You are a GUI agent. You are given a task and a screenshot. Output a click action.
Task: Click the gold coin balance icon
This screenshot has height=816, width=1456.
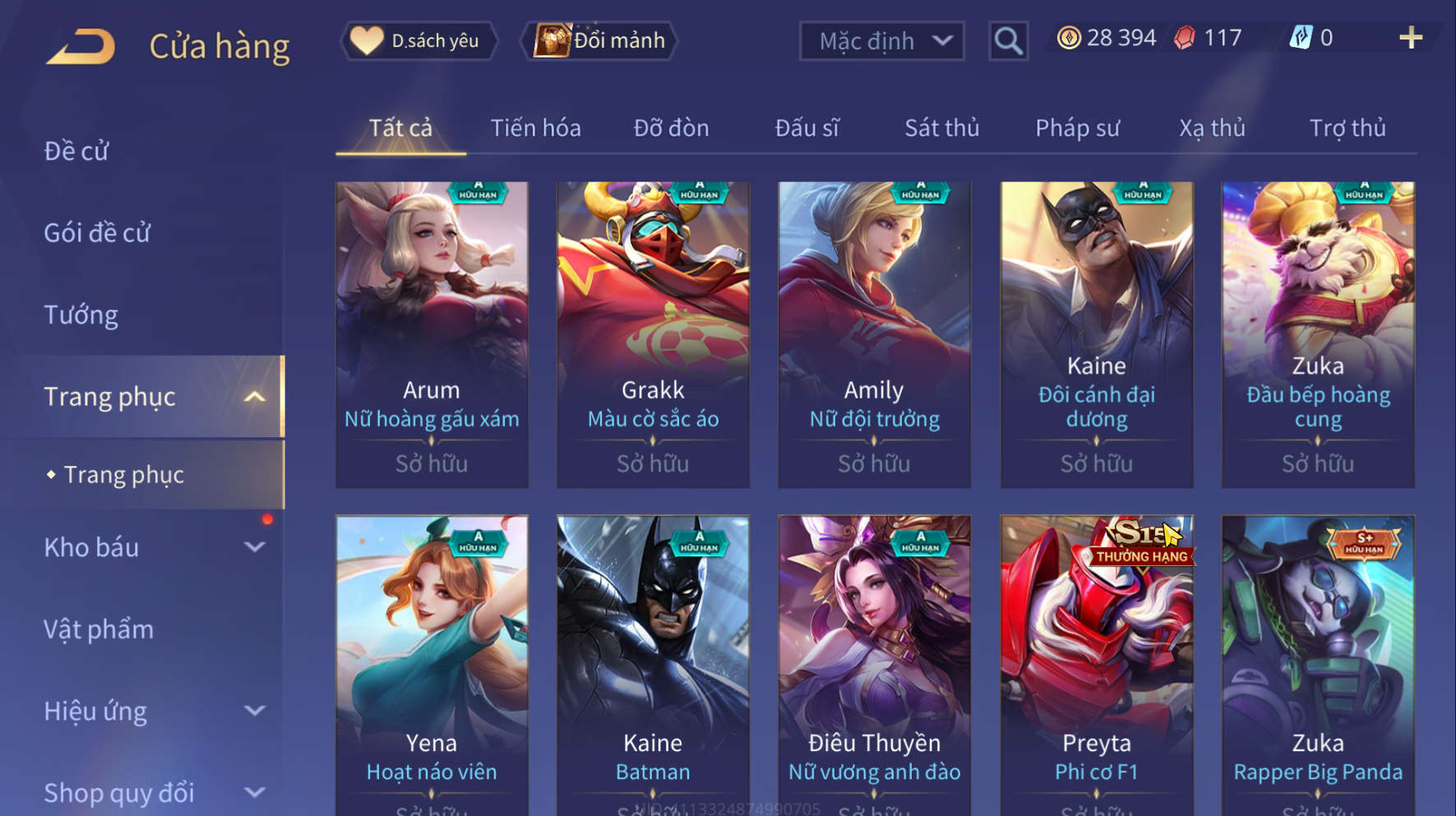point(1069,38)
